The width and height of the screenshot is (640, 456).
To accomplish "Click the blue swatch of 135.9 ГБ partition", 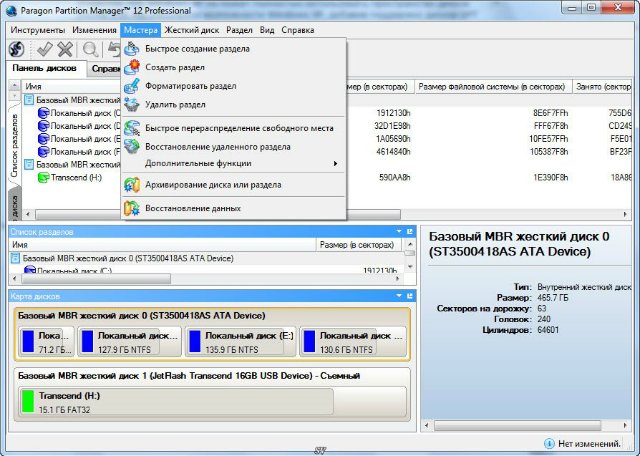I will 195,342.
